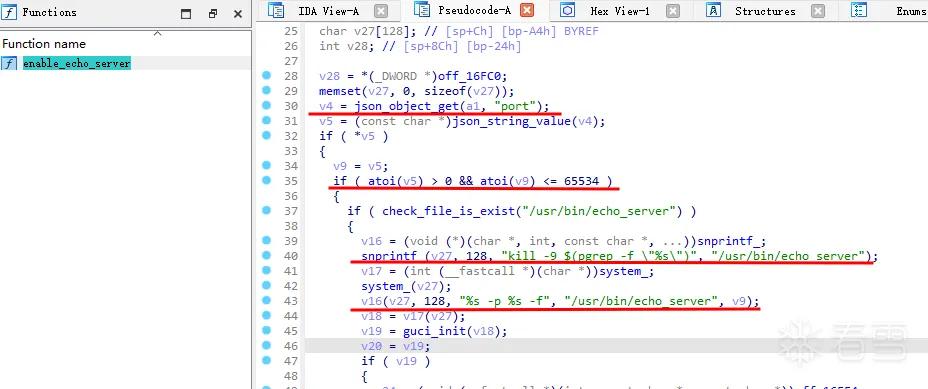Click the enable_echo_server function icon
The height and width of the screenshot is (389, 928).
click(9, 63)
